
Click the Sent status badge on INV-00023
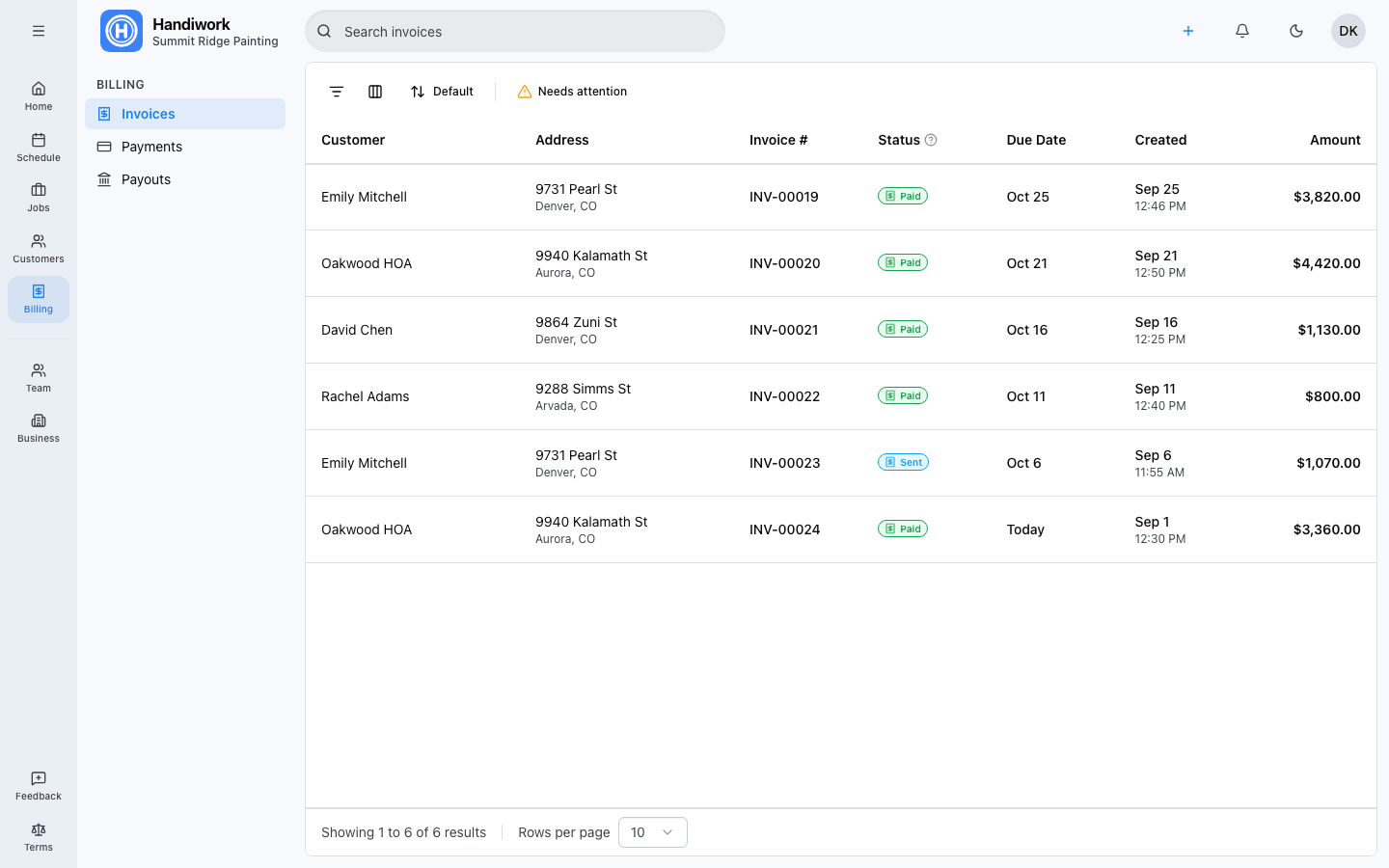tap(903, 462)
